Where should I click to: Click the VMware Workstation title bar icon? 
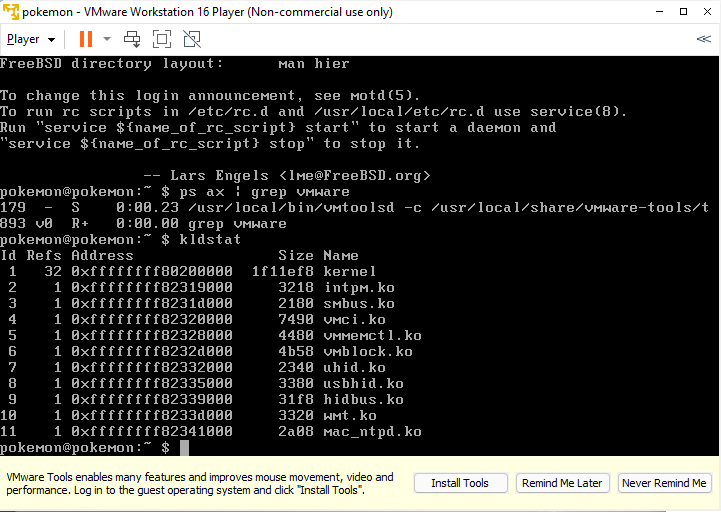pyautogui.click(x=11, y=12)
